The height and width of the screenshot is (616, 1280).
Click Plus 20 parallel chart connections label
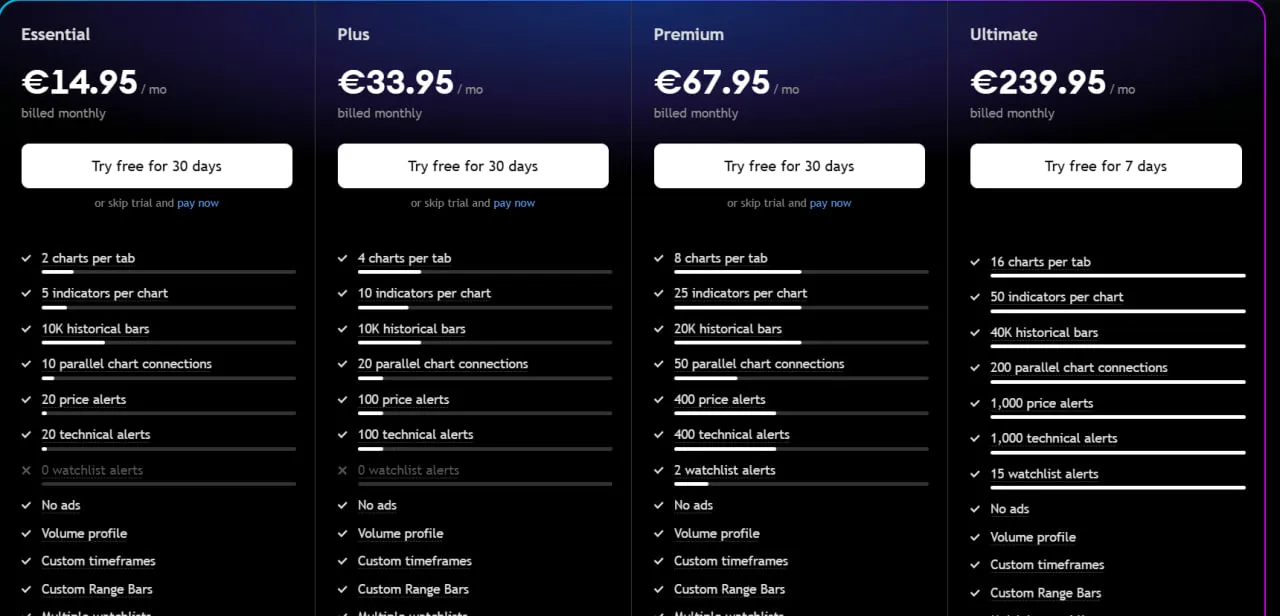click(443, 364)
